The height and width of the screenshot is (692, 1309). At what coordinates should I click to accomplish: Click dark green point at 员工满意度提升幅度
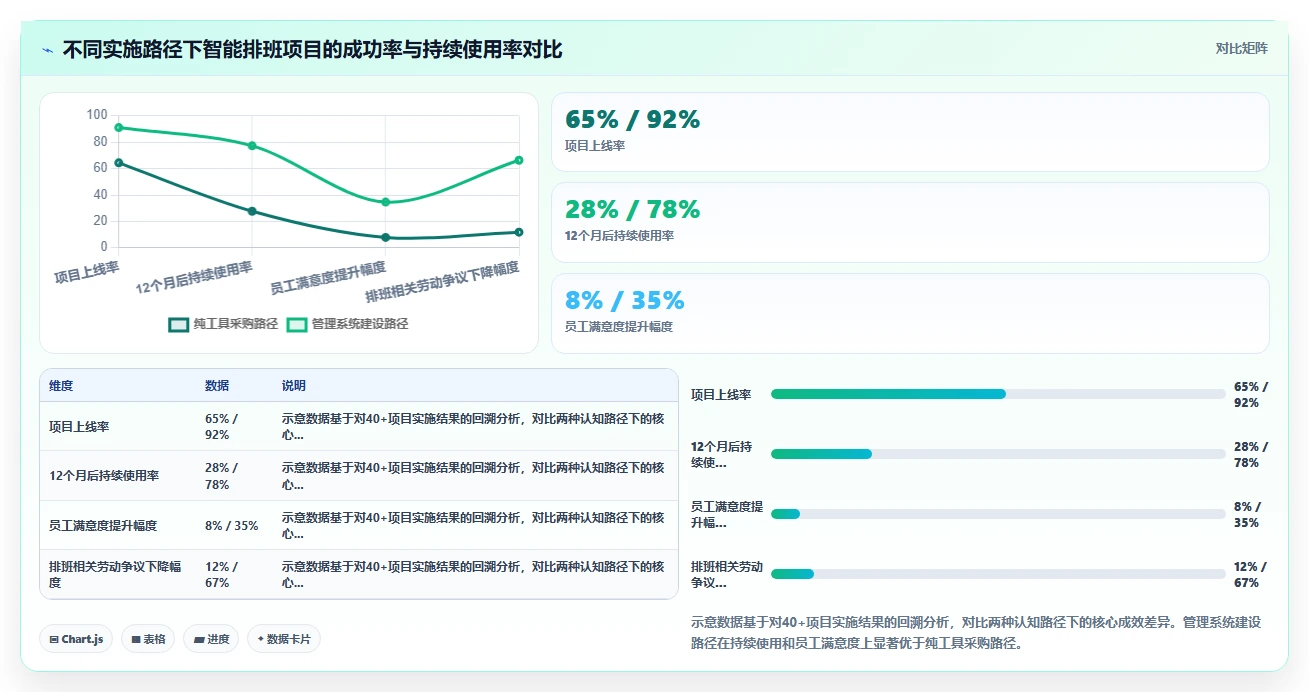coord(385,237)
